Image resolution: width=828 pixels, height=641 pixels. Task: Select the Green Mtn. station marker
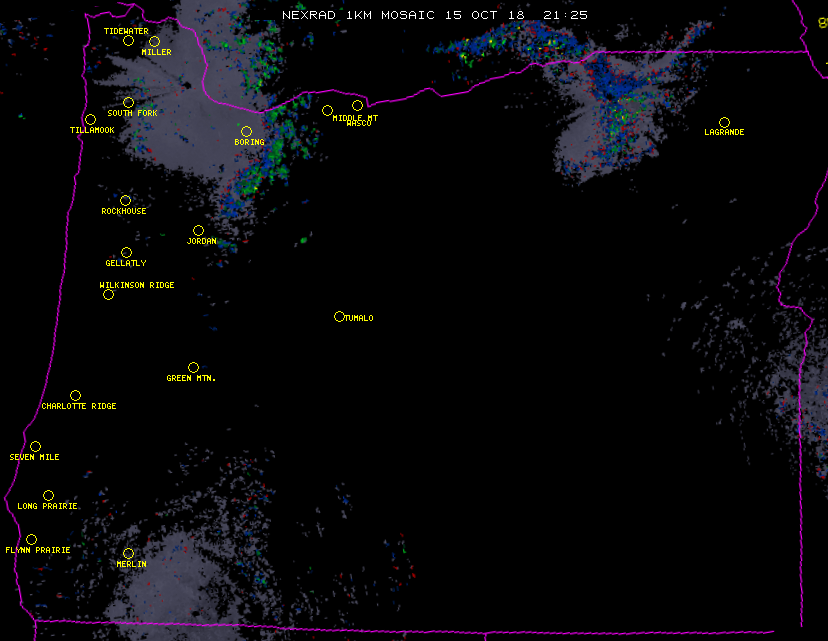coord(193,368)
